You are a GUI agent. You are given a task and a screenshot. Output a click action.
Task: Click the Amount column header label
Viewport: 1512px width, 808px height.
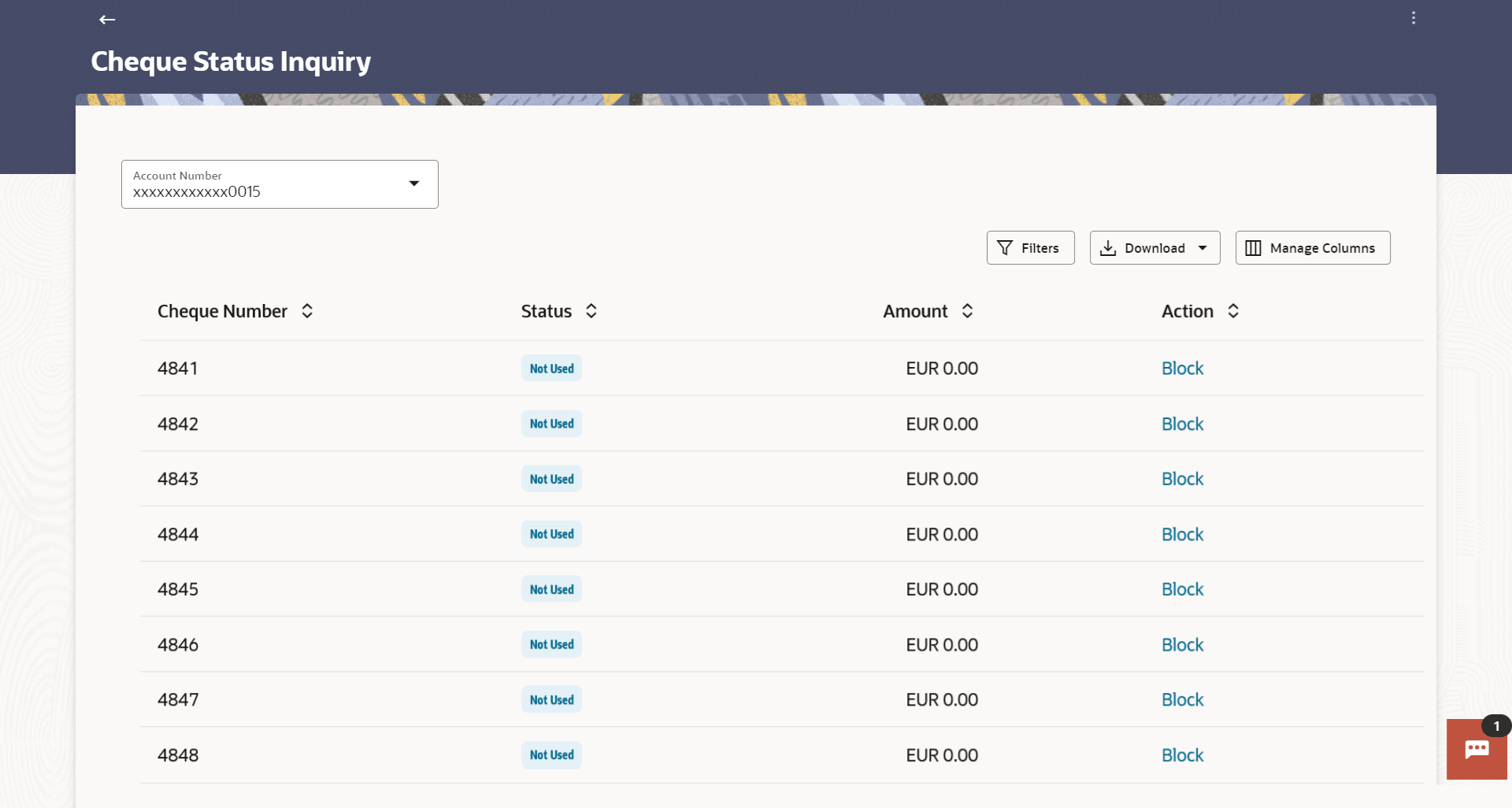(x=915, y=311)
